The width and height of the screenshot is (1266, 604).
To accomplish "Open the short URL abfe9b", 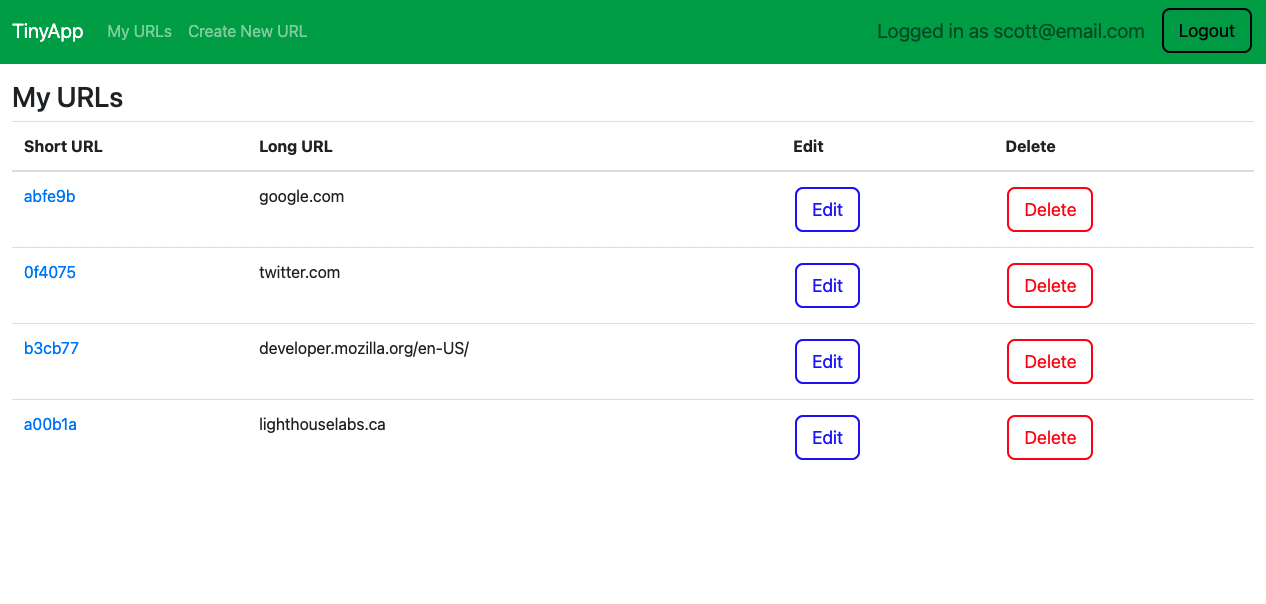I will 50,196.
